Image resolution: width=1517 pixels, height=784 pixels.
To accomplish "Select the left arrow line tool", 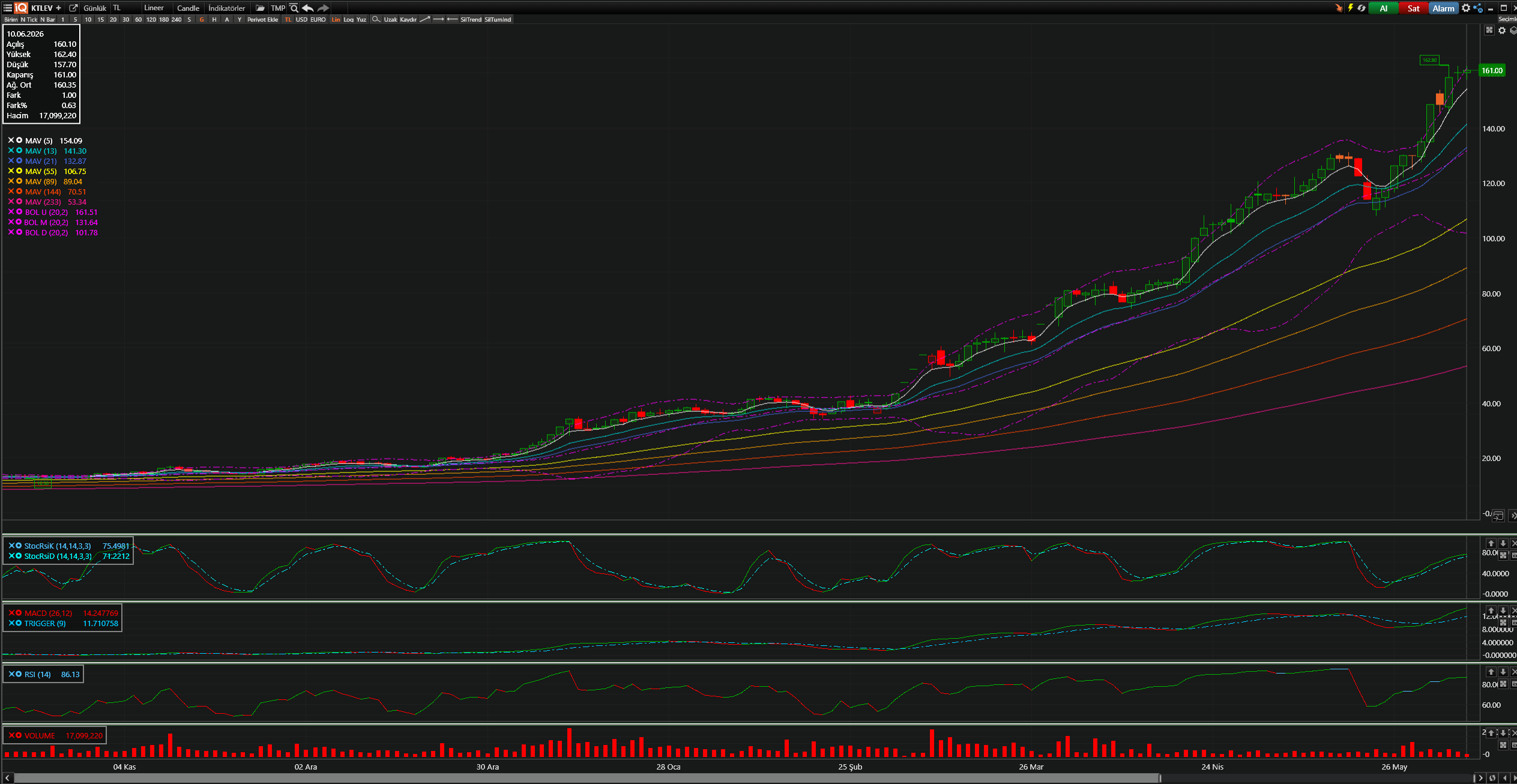I will (452, 19).
